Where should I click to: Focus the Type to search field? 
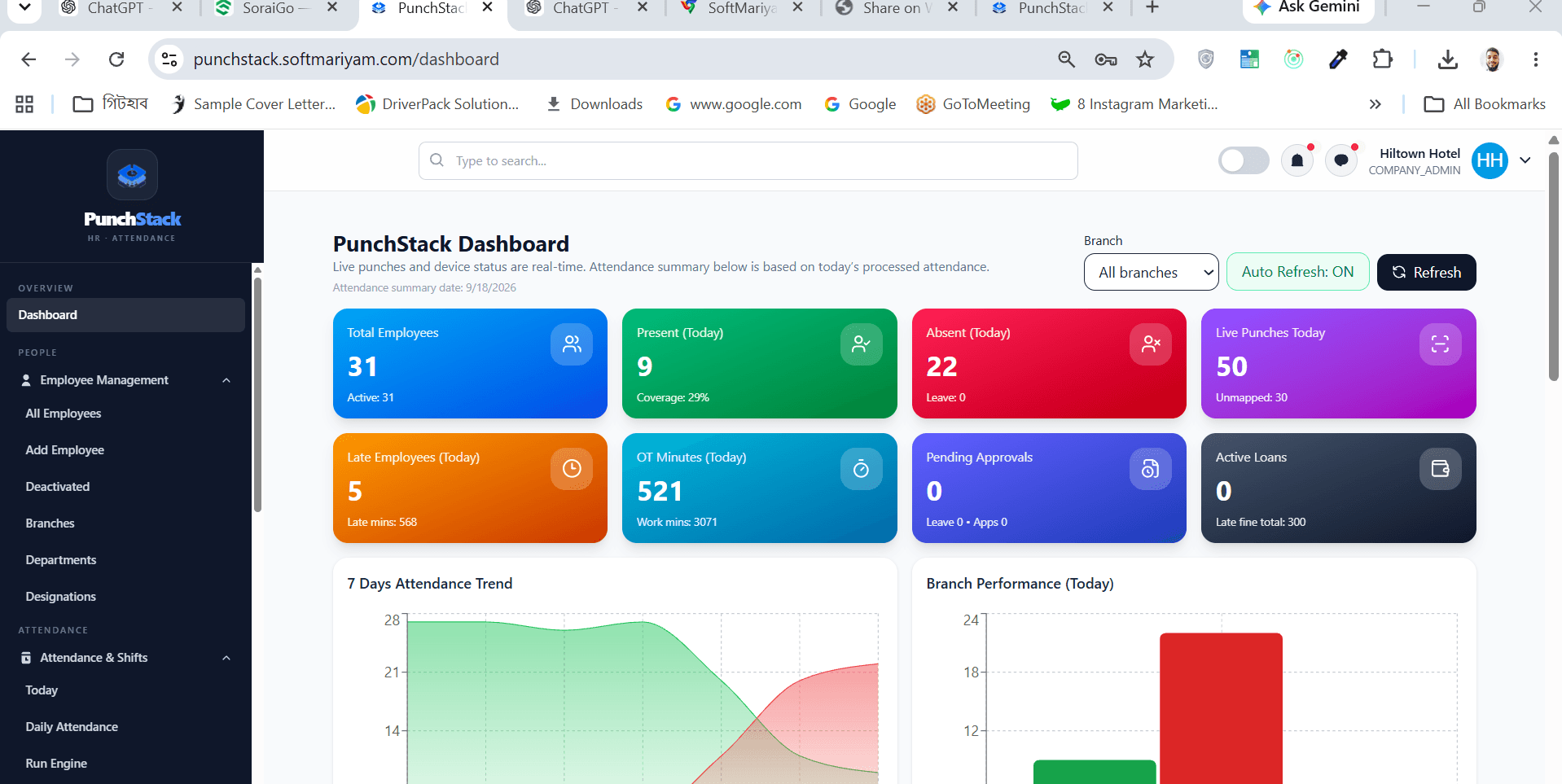(x=748, y=160)
